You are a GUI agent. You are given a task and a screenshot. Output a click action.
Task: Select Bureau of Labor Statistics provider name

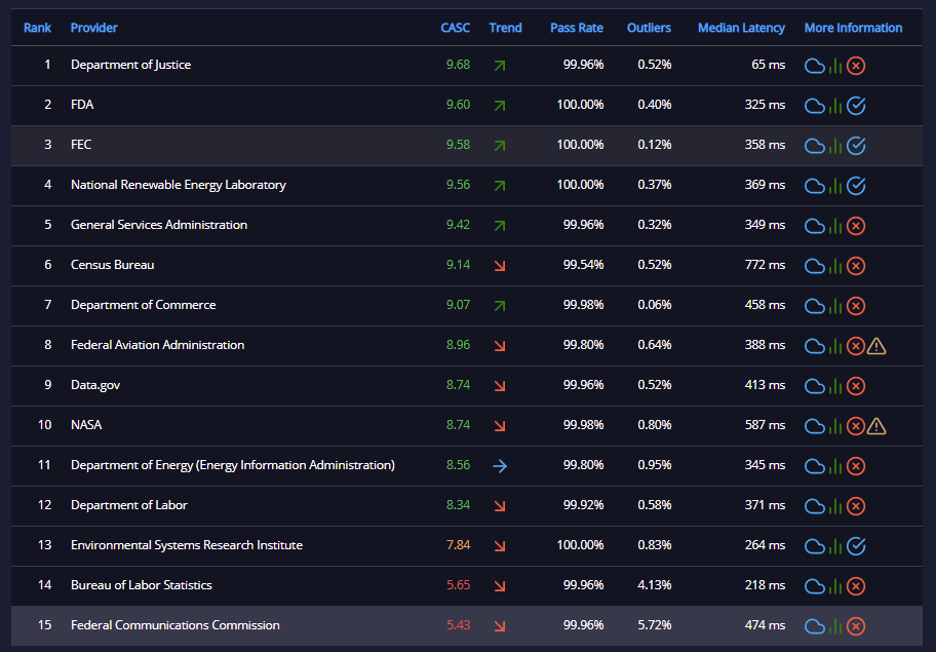(x=141, y=585)
